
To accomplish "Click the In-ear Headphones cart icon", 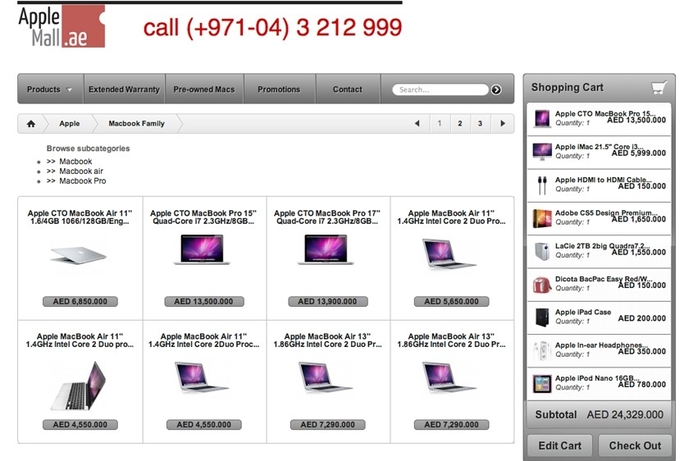I will point(542,351).
